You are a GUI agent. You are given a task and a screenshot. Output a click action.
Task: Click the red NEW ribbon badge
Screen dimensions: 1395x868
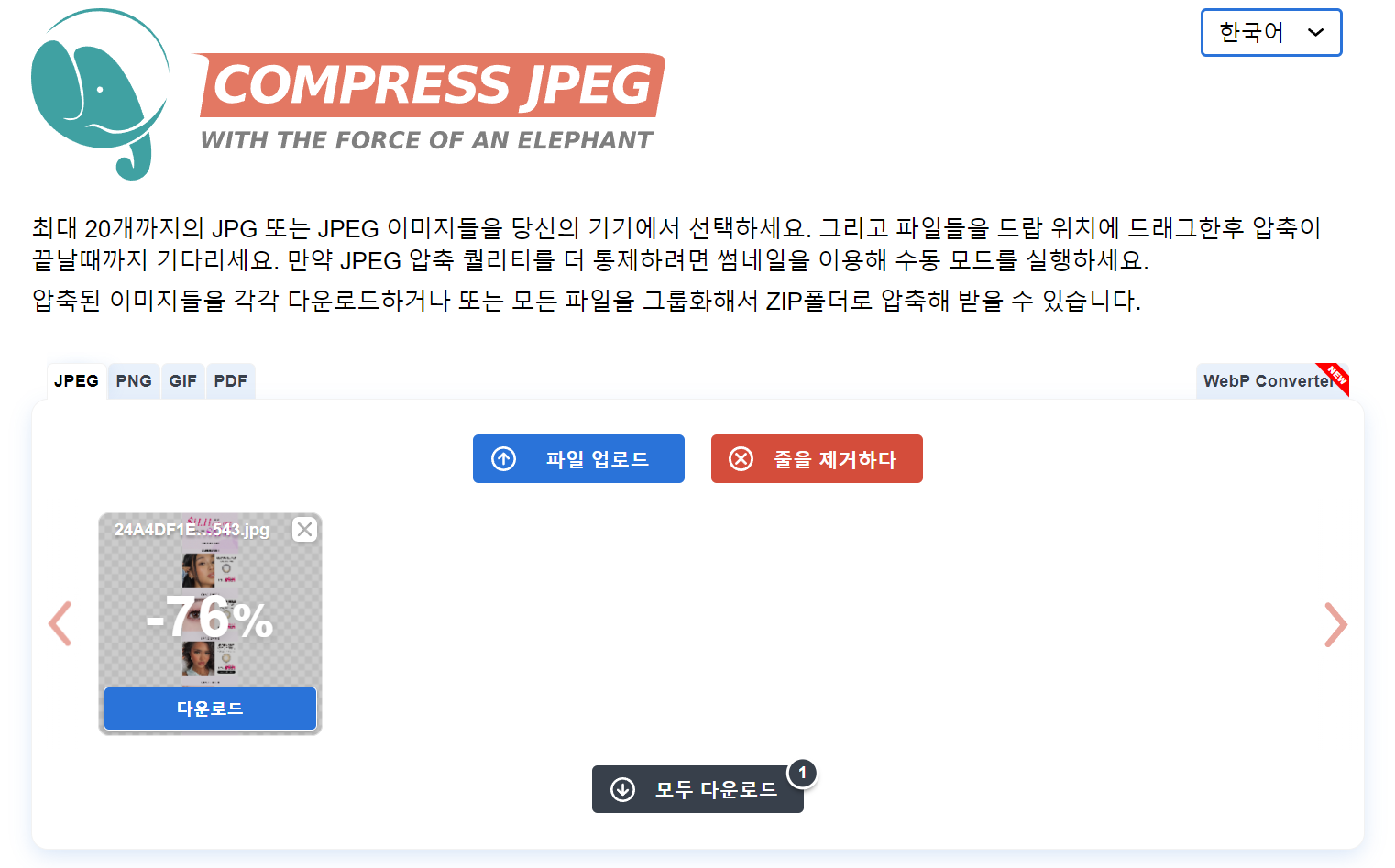pos(1335,377)
